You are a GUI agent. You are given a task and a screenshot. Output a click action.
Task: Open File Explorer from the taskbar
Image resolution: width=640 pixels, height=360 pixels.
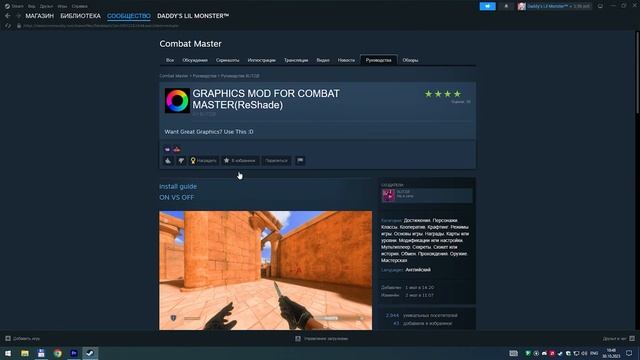click(x=25, y=353)
